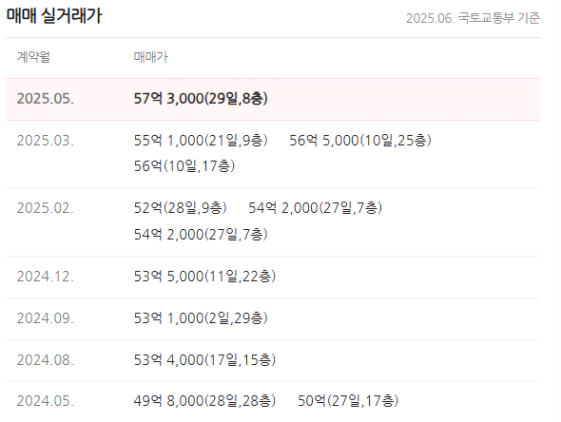Select the 2025.02. contract month cell
The width and height of the screenshot is (561, 422).
click(45, 208)
